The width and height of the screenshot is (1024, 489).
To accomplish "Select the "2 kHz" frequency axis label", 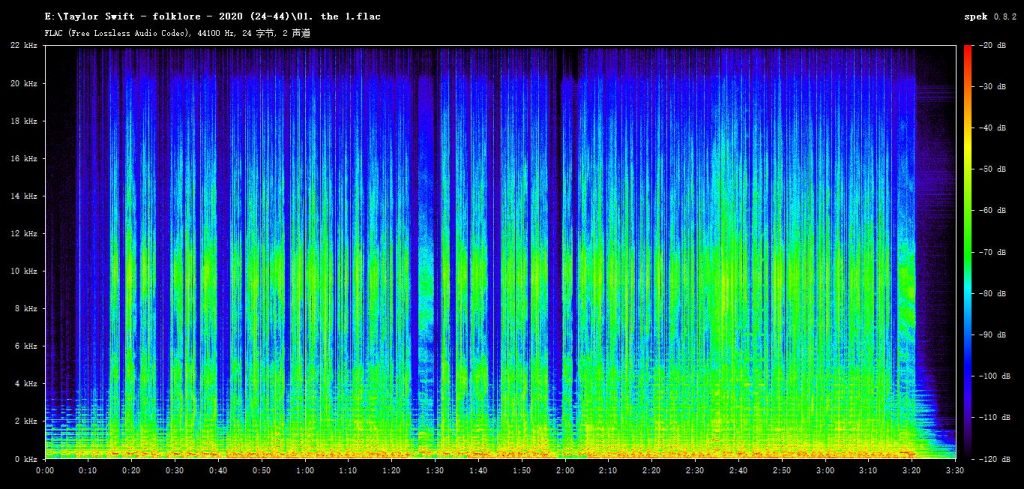I will pyautogui.click(x=27, y=421).
